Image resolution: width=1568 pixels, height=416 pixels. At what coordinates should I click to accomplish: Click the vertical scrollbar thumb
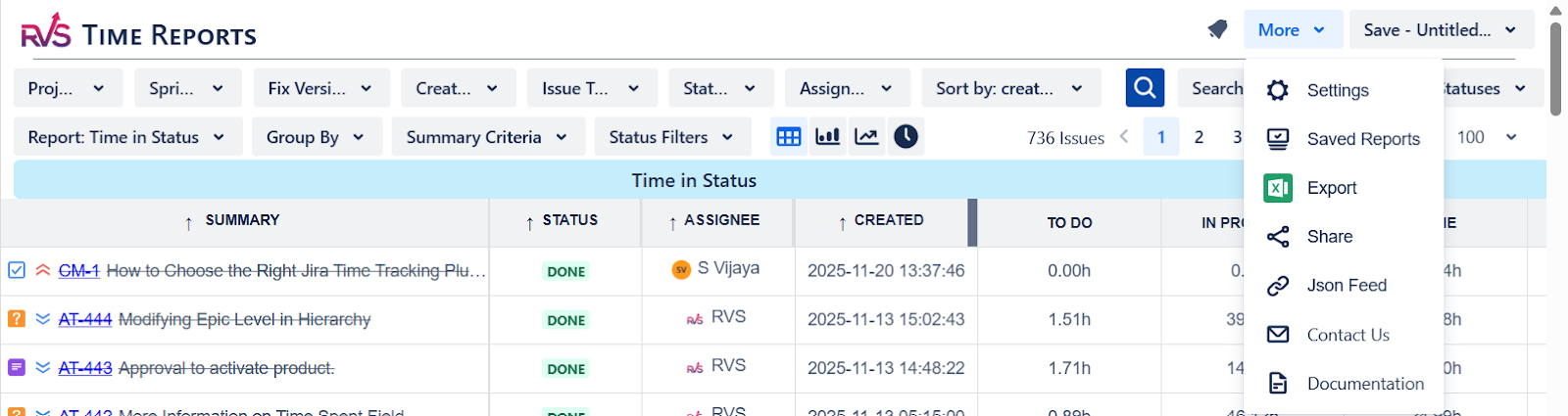(x=1555, y=69)
